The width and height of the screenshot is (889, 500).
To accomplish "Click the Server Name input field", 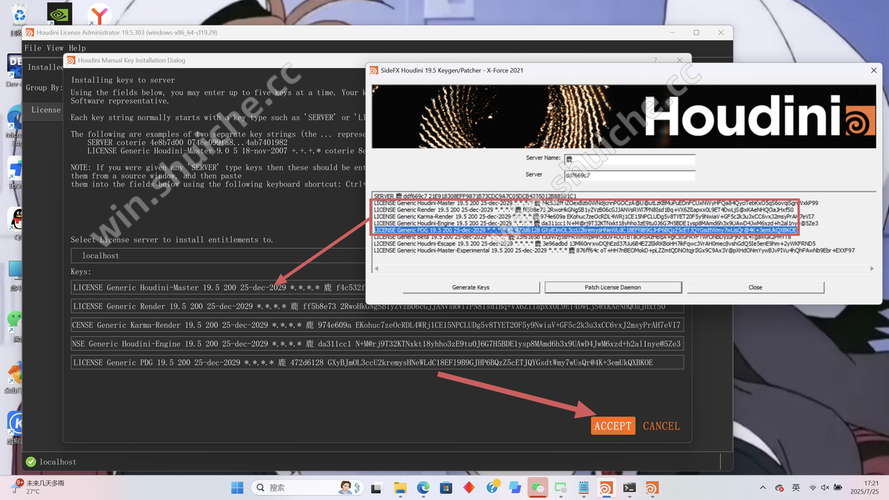I will pos(629,159).
